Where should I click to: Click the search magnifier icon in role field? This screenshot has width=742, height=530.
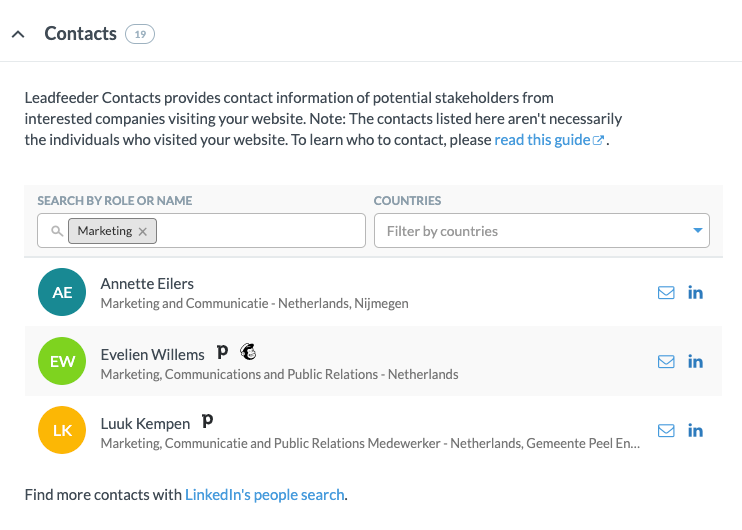pyautogui.click(x=56, y=231)
